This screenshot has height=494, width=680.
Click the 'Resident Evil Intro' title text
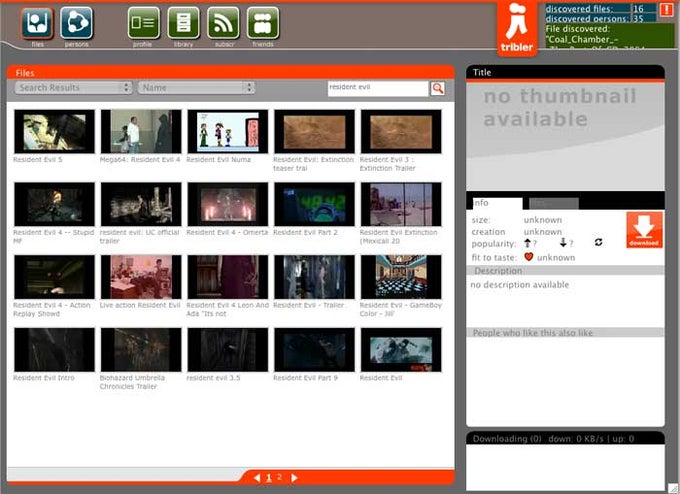44,378
